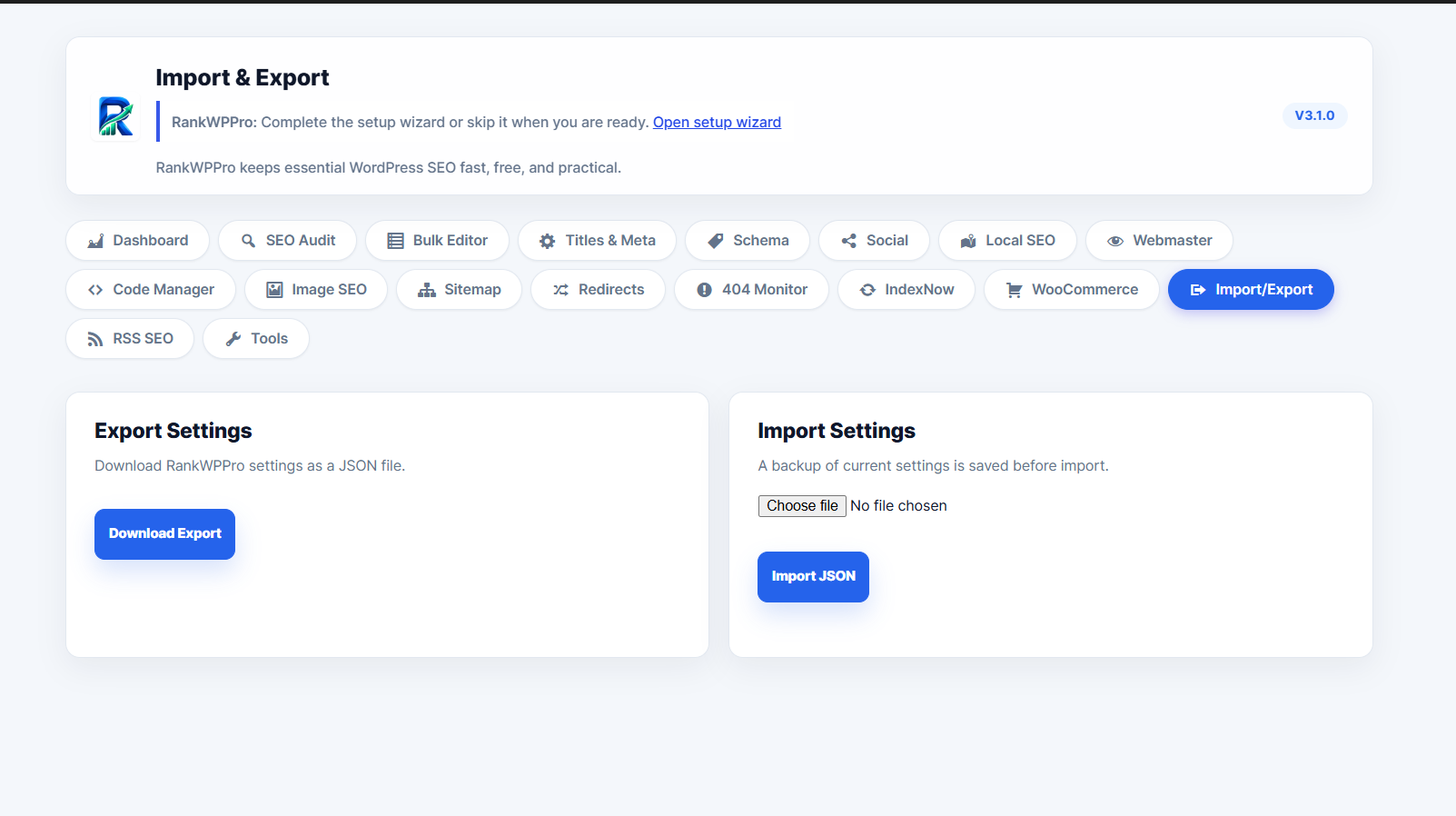Click the Import & Export page title
Screen dimensions: 1456x816
pos(243,77)
